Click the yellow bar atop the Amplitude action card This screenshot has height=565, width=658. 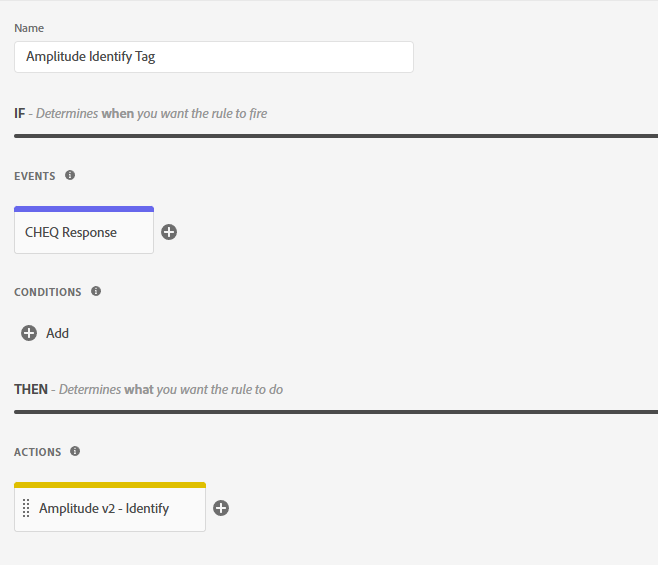[x=110, y=485]
